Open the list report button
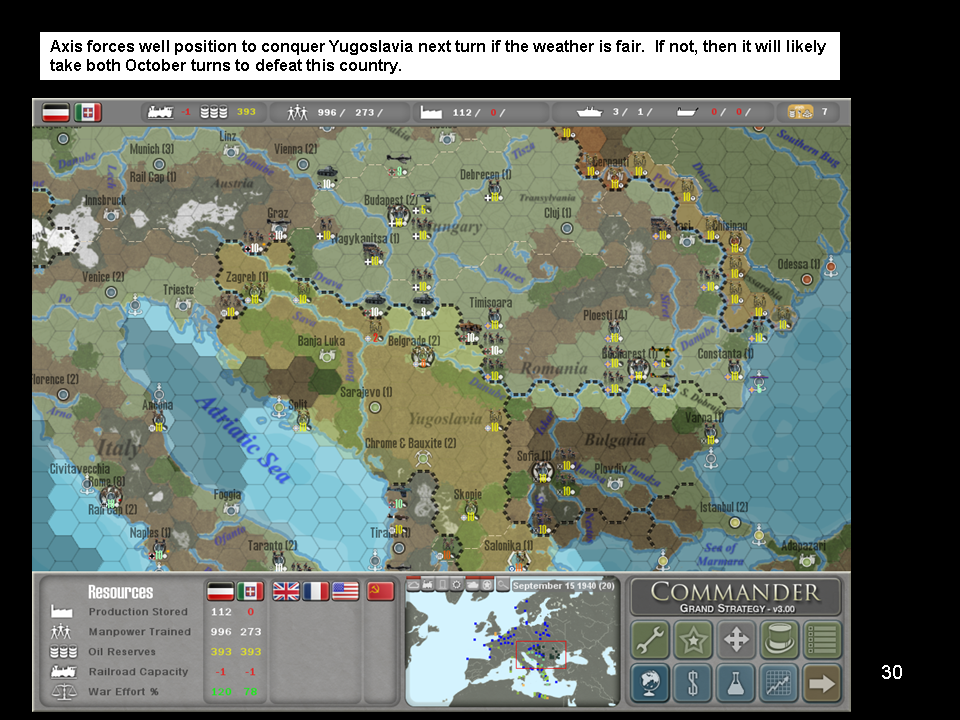960x720 pixels. coord(823,640)
